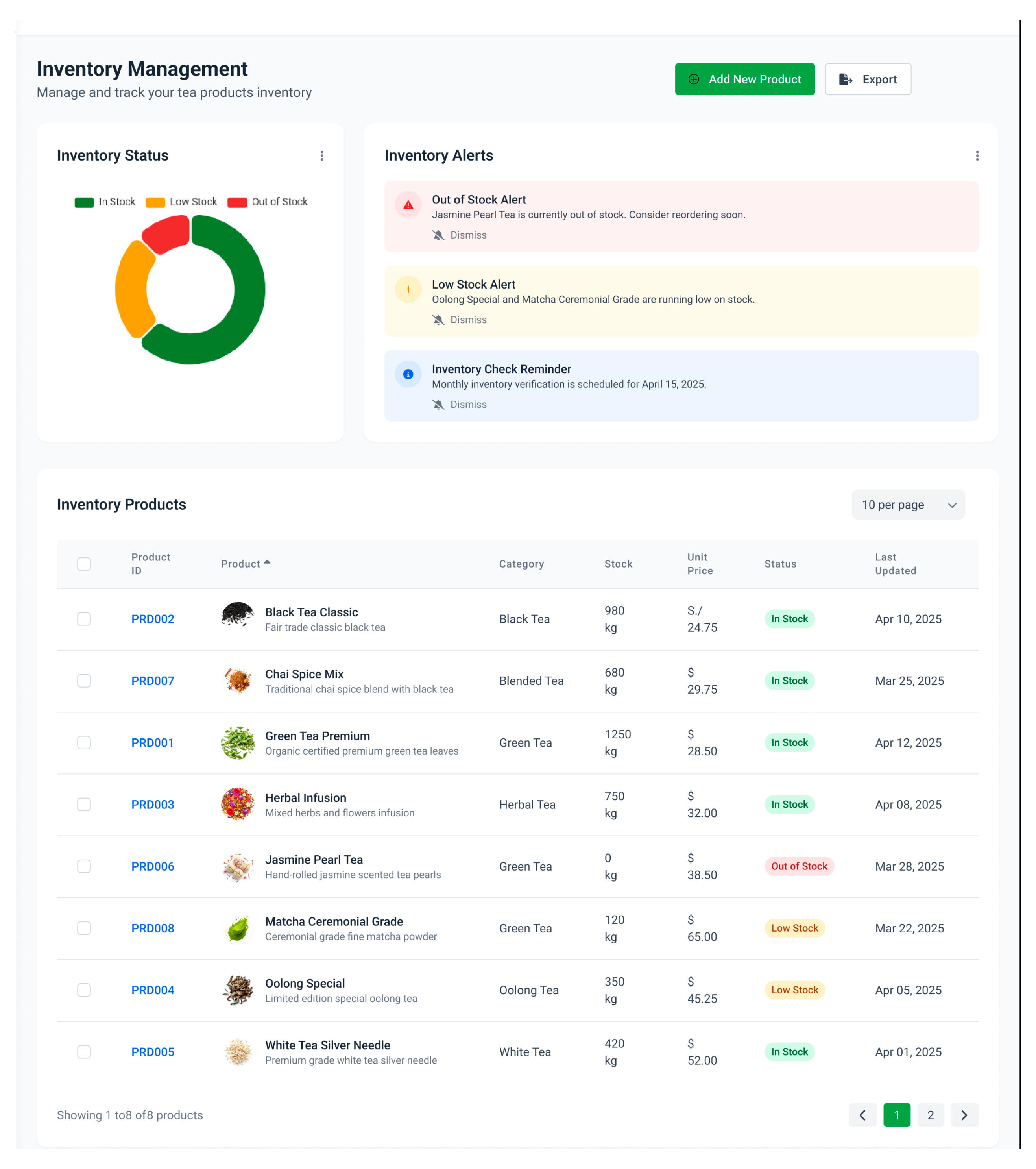Check the Black Tea Classic row checkbox
Screen dimensions: 1036x1169
[84, 619]
